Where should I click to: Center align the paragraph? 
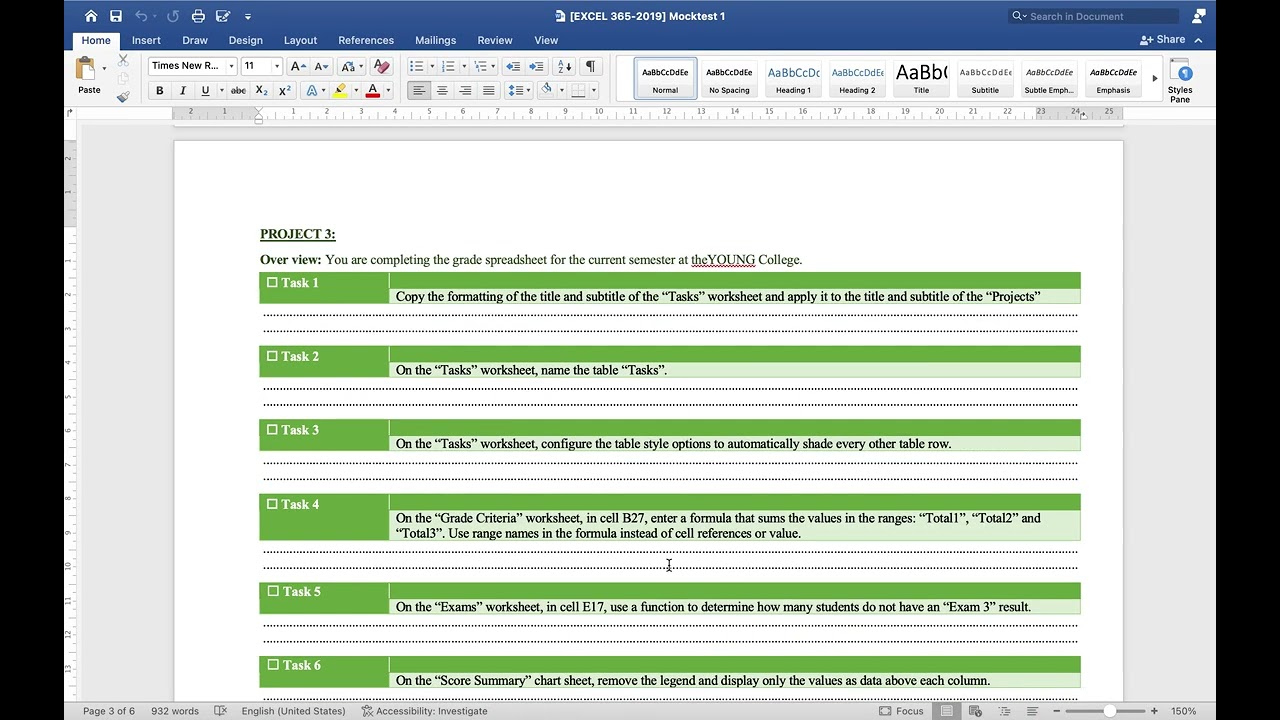point(442,91)
